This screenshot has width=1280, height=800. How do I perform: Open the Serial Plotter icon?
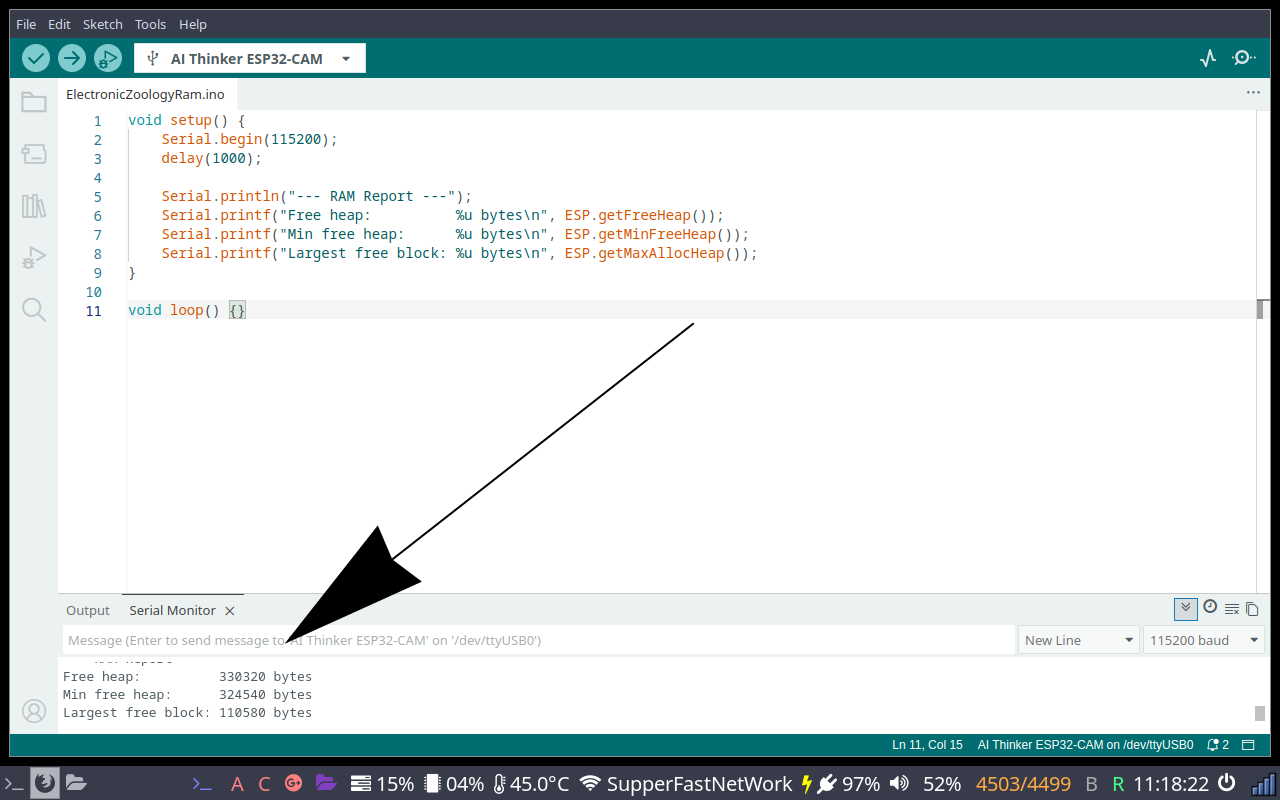(1208, 58)
